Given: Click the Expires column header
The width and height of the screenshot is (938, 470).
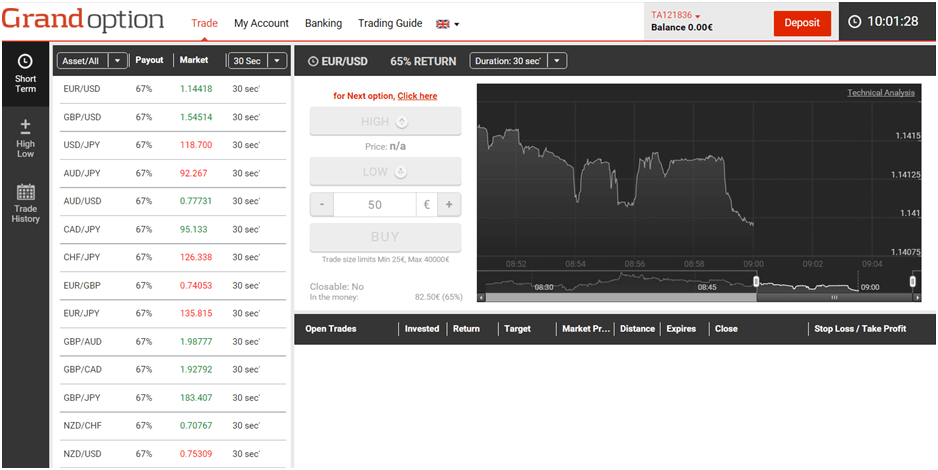Looking at the screenshot, I should pos(681,329).
